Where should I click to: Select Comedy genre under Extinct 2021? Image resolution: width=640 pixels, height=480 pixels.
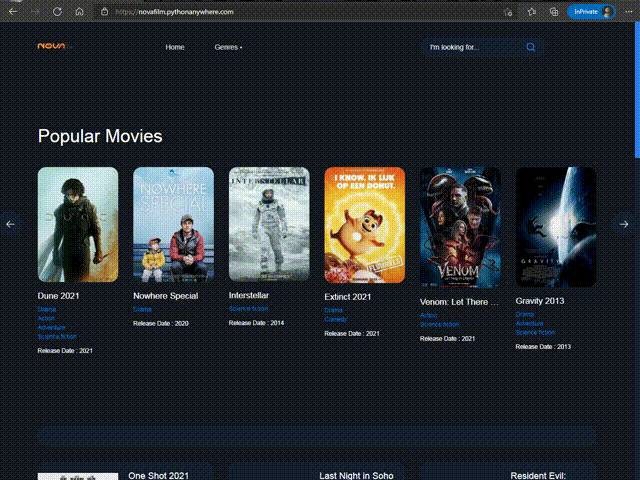point(336,319)
